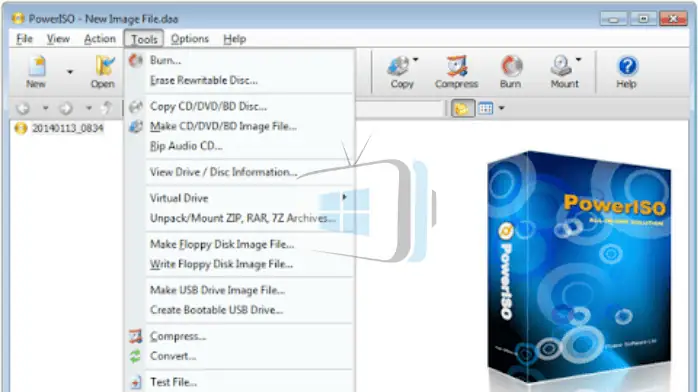Click the Open toolbar icon
Image resolution: width=698 pixels, height=392 pixels.
pyautogui.click(x=103, y=72)
